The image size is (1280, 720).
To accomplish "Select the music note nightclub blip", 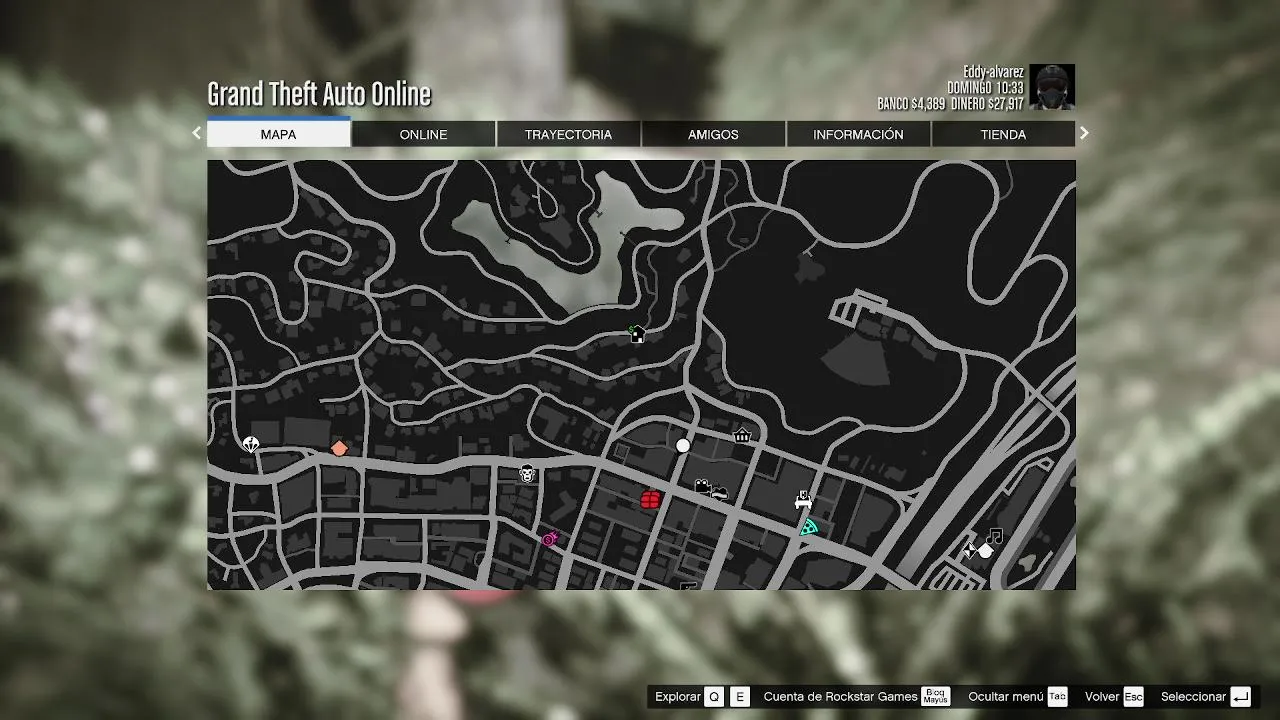I will [993, 537].
